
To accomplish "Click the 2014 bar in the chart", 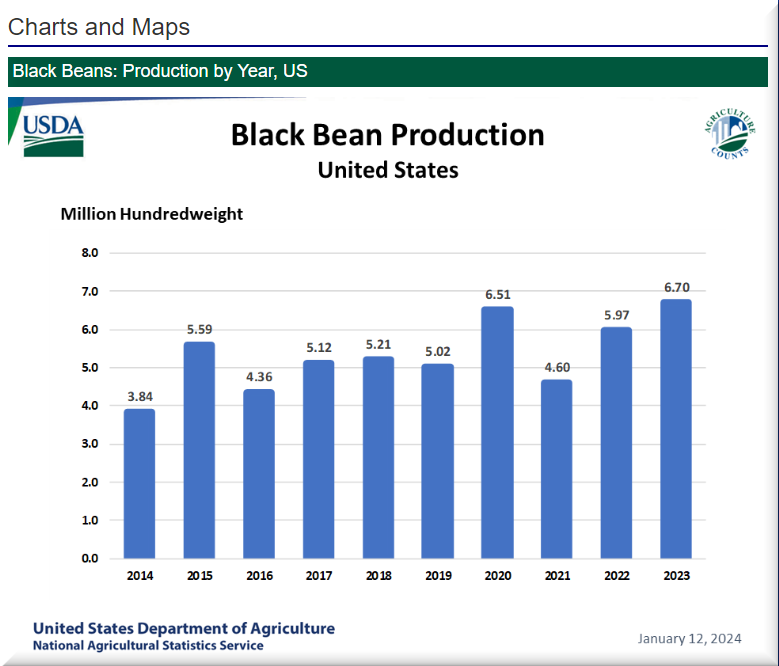I will point(139,483).
